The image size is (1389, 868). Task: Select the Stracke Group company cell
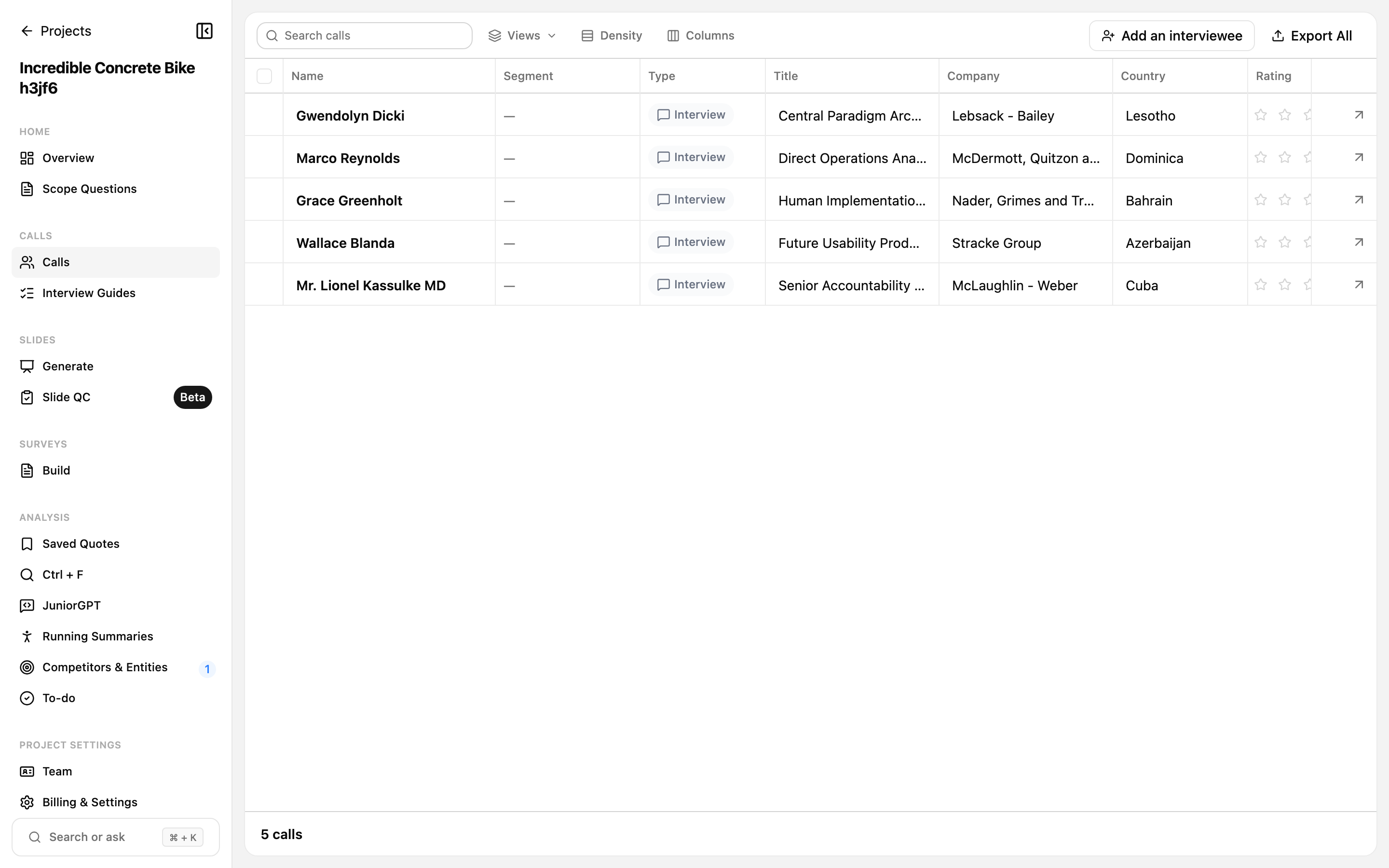1026,242
